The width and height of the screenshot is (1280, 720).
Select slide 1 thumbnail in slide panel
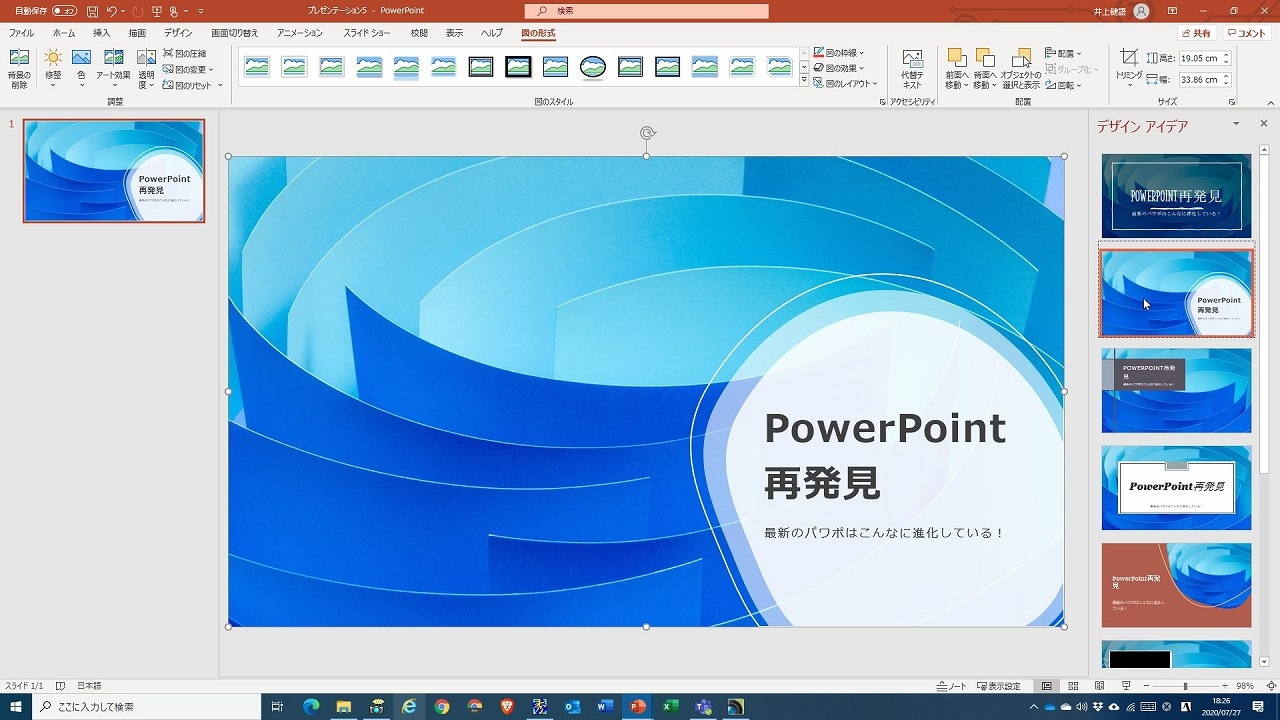click(x=114, y=171)
